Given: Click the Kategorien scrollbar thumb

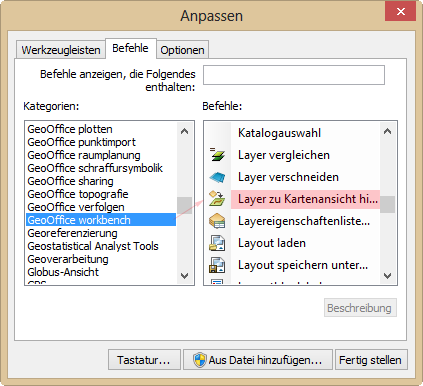Looking at the screenshot, I should click(x=184, y=205).
